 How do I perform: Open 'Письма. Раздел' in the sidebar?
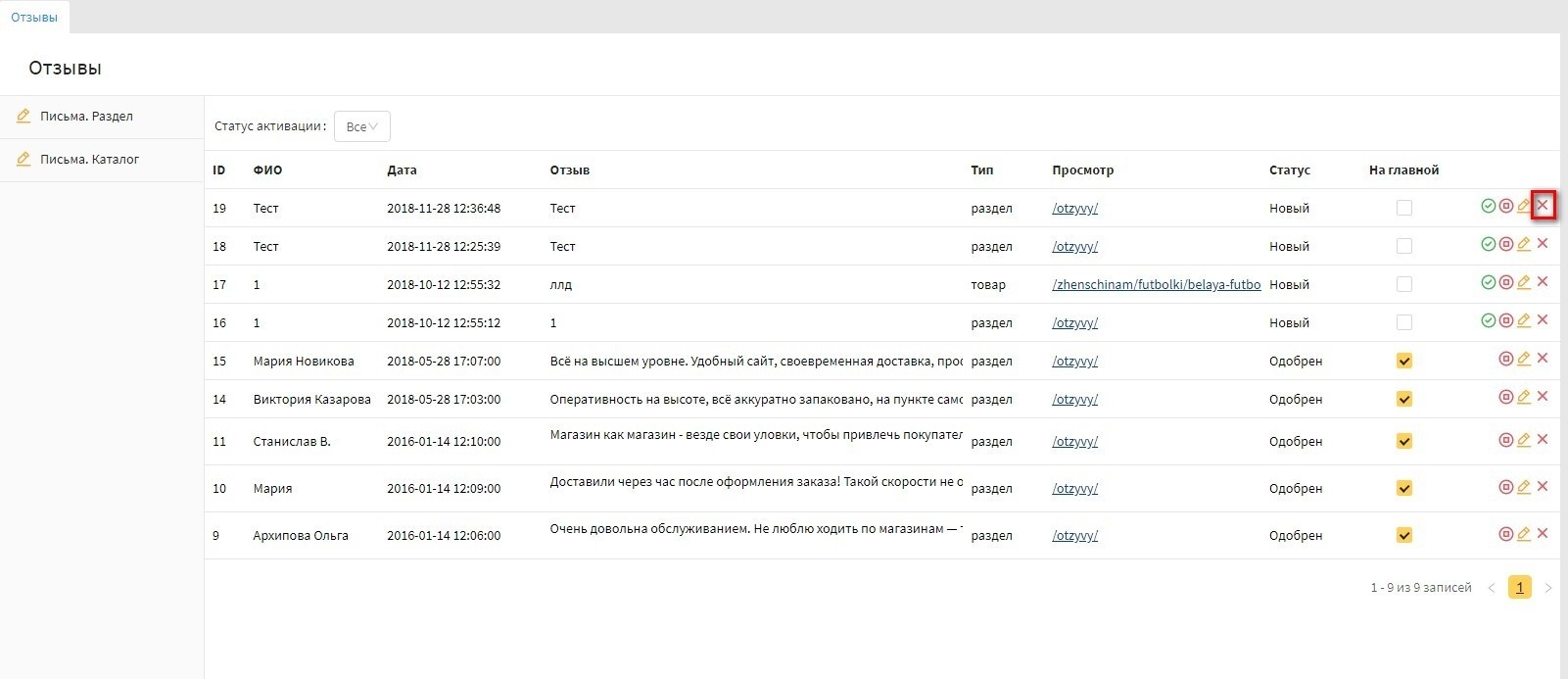[x=86, y=116]
